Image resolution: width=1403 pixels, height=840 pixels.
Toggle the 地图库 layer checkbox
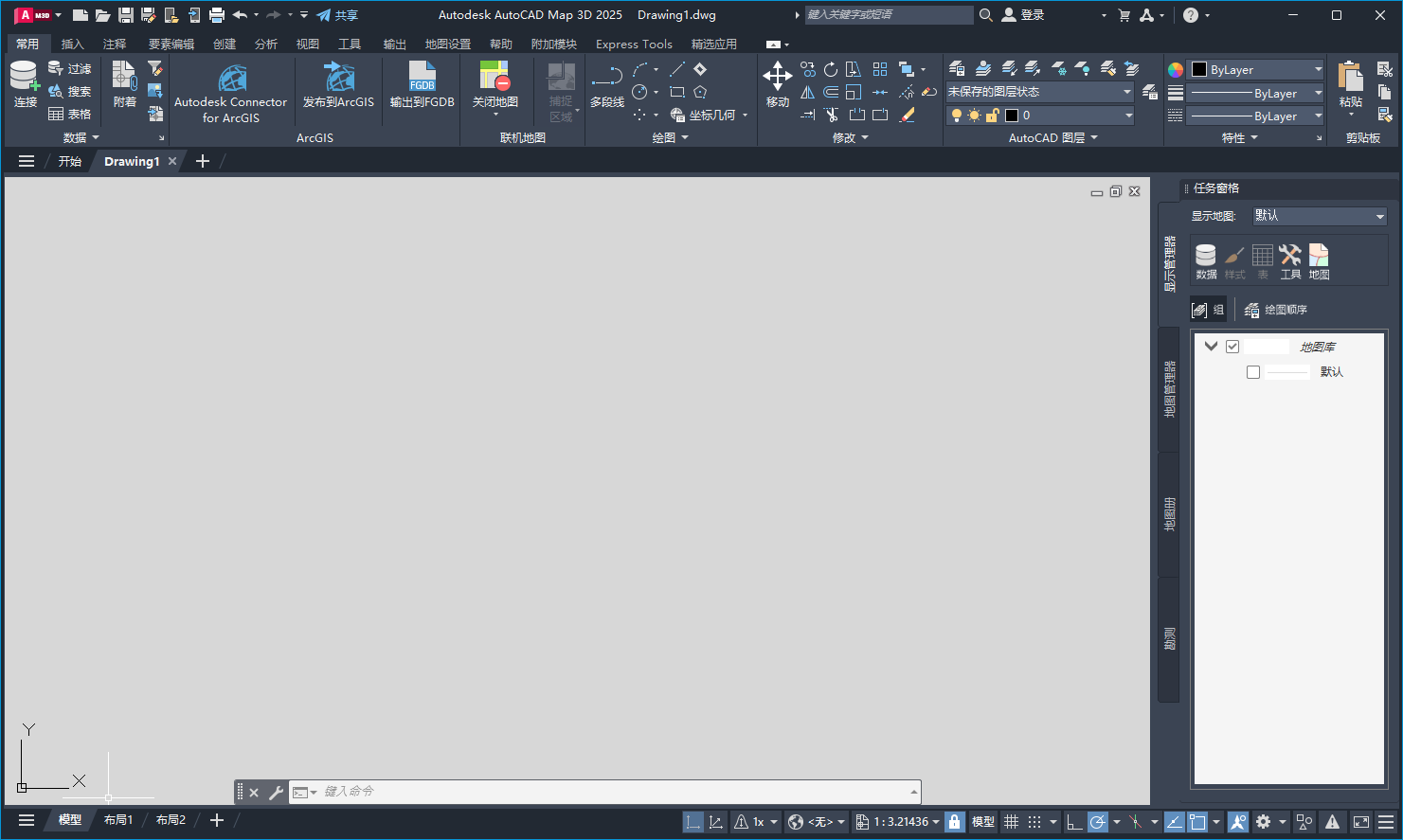(1232, 347)
